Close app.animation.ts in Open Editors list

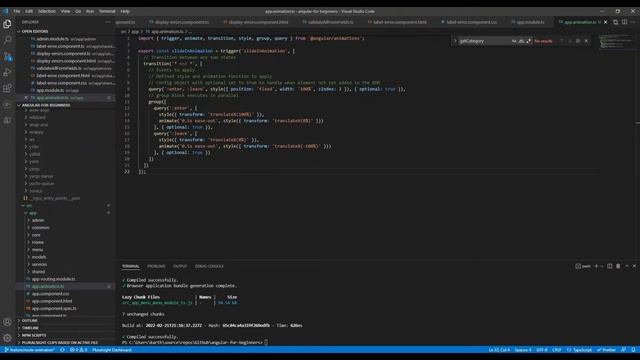pyautogui.click(x=26, y=98)
